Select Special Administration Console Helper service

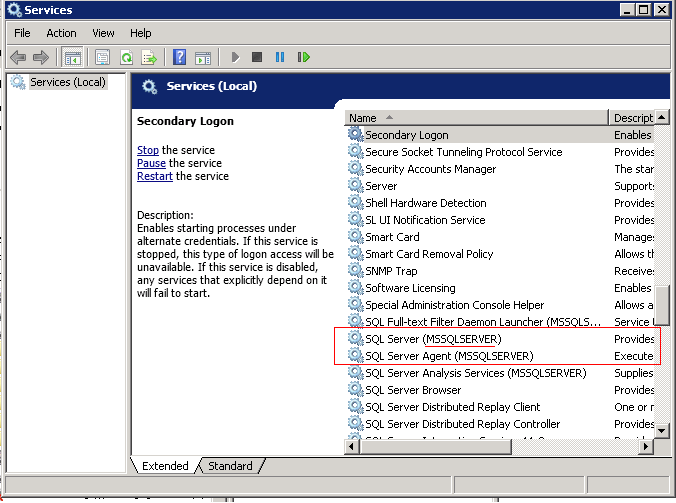coord(500,305)
